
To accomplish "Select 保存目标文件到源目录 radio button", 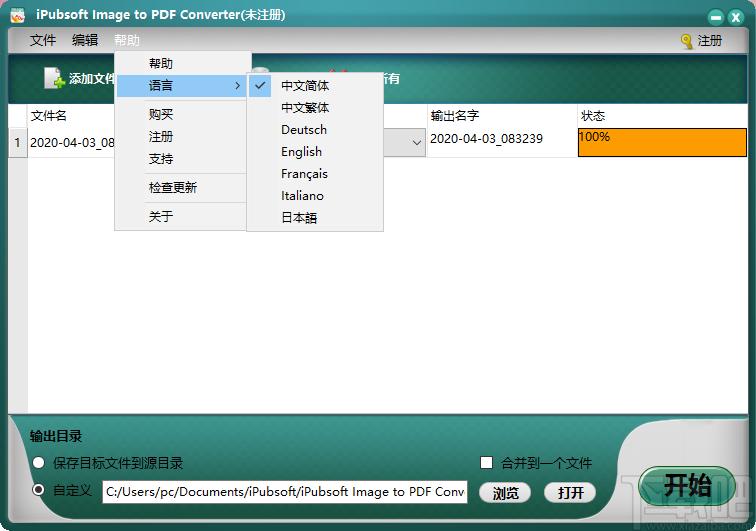I will click(x=39, y=463).
